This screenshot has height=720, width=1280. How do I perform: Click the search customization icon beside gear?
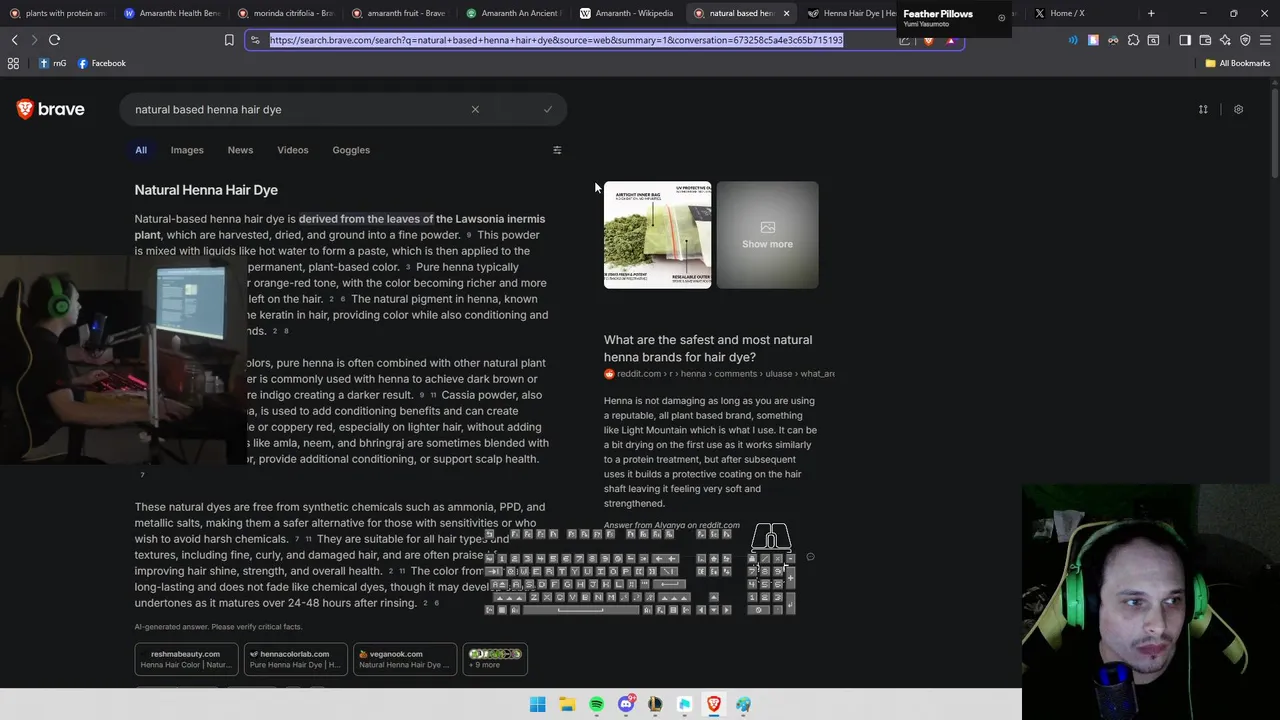(x=1203, y=109)
